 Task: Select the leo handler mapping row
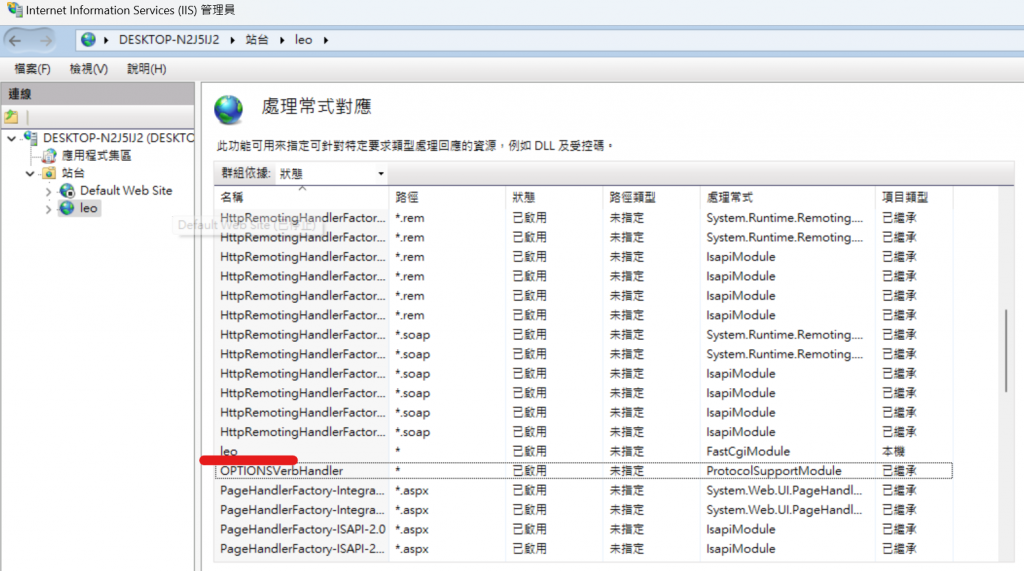tap(583, 451)
